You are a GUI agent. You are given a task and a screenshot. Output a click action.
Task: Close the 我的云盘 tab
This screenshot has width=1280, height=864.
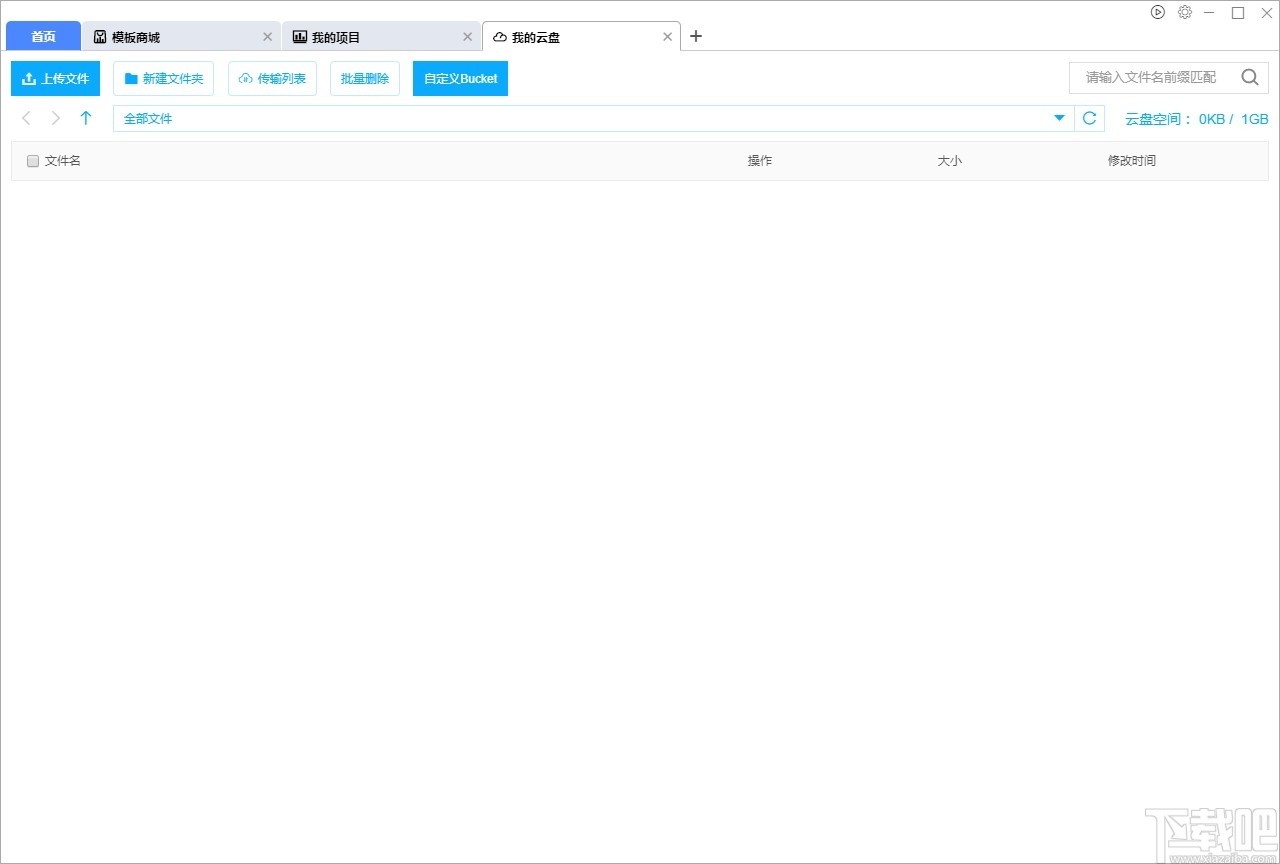(x=668, y=37)
